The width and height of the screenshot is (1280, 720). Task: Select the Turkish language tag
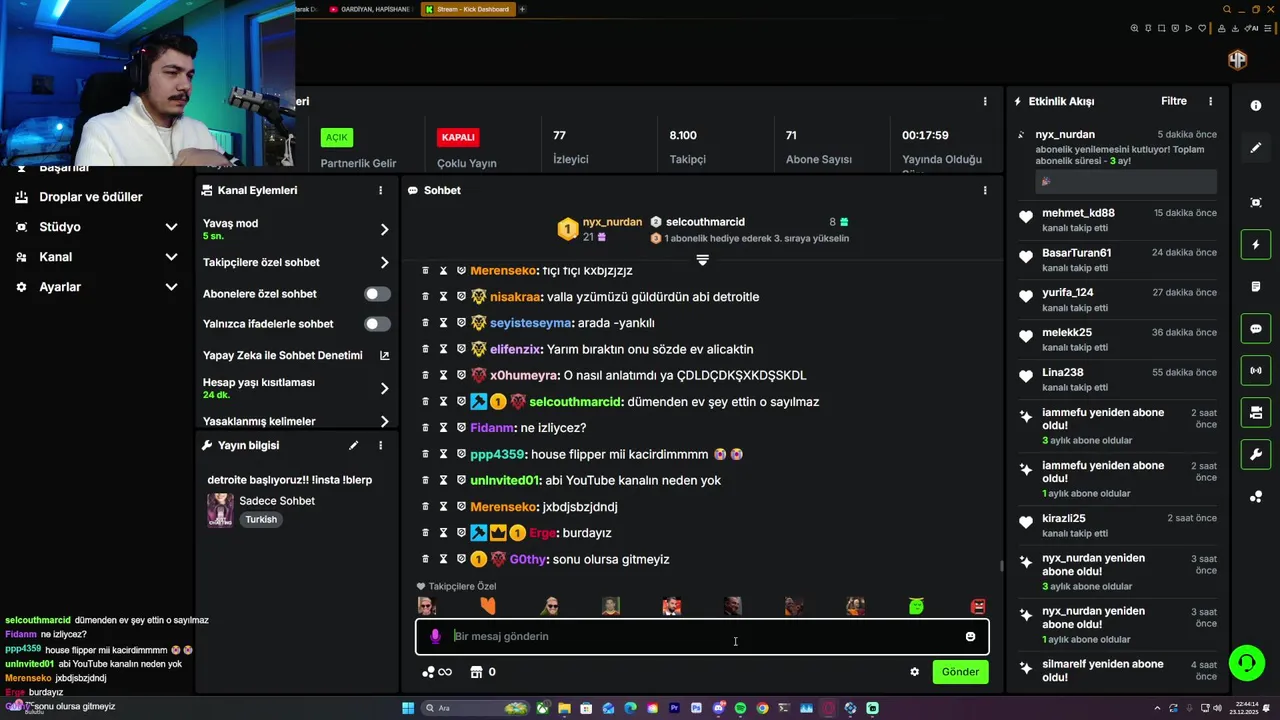[x=261, y=520]
